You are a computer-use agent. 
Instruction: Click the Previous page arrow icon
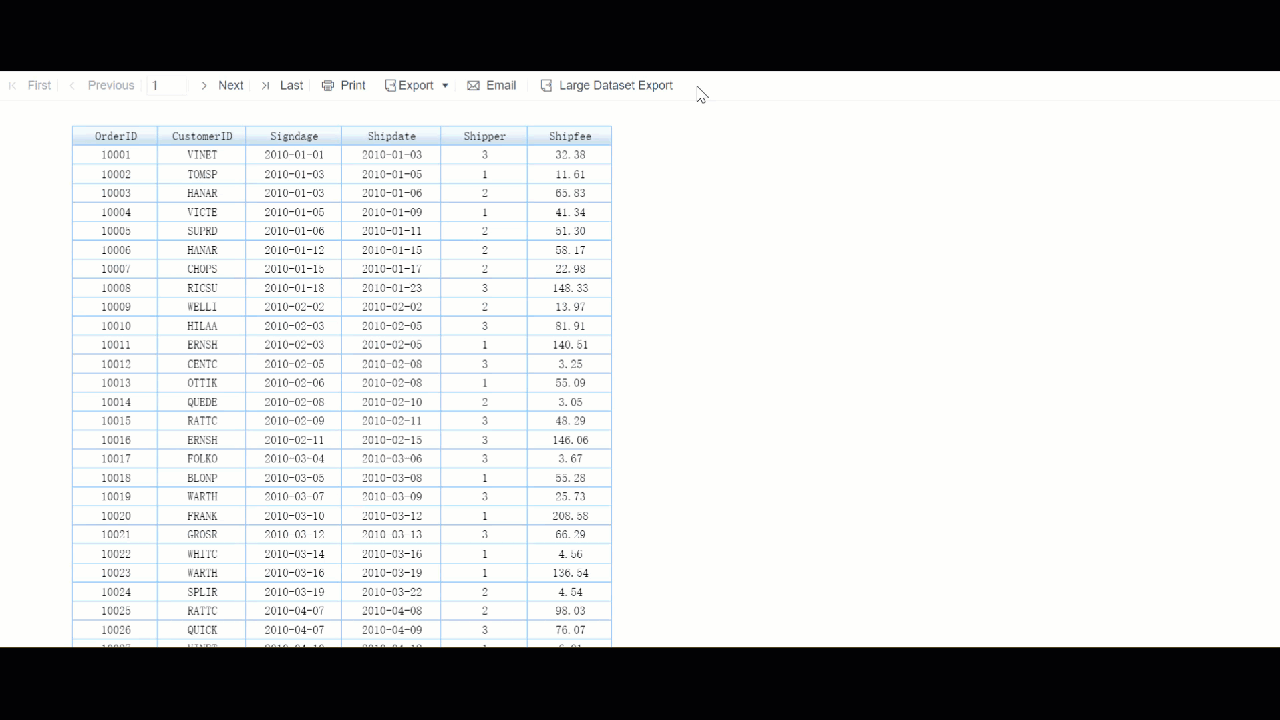[71, 85]
